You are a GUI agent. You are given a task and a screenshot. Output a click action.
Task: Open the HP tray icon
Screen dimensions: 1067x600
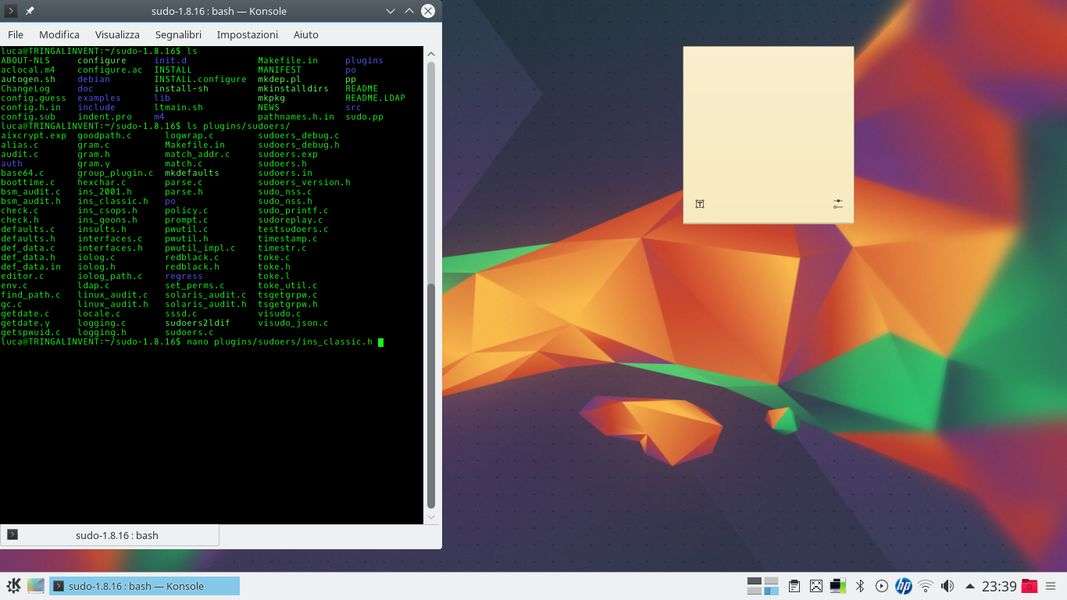(904, 586)
